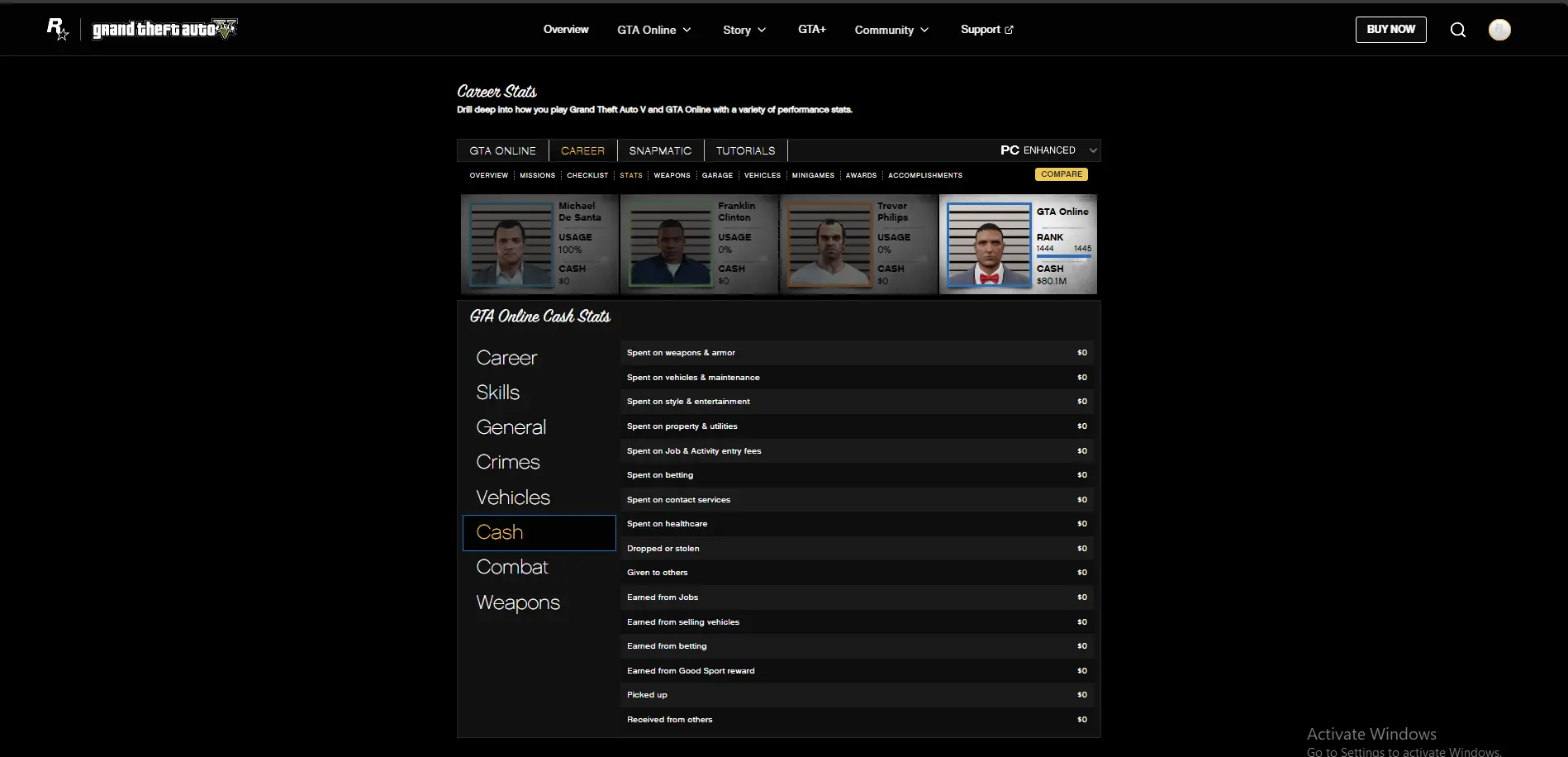Click the Rockstar Games logo icon
This screenshot has height=757, width=1568.
[57, 29]
